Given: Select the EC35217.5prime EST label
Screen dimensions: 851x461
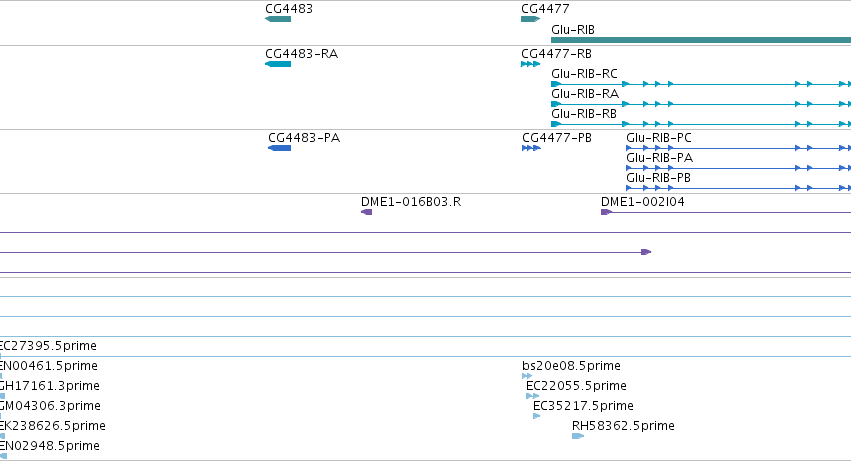Looking at the screenshot, I should point(583,406).
